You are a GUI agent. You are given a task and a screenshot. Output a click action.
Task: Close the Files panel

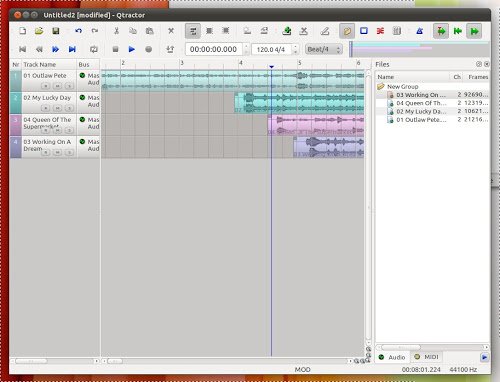point(487,64)
